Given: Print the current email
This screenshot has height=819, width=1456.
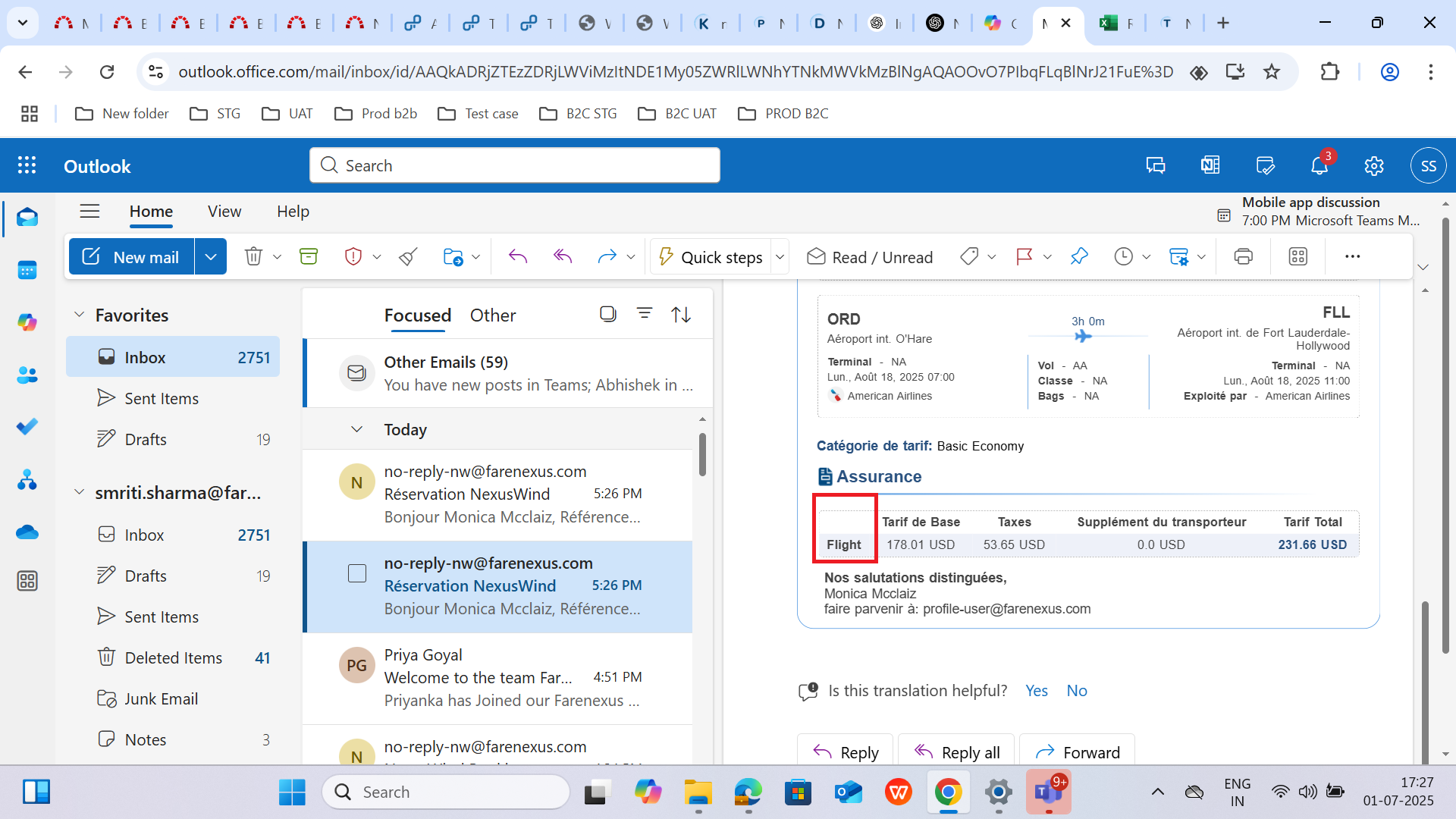Looking at the screenshot, I should [x=1243, y=256].
